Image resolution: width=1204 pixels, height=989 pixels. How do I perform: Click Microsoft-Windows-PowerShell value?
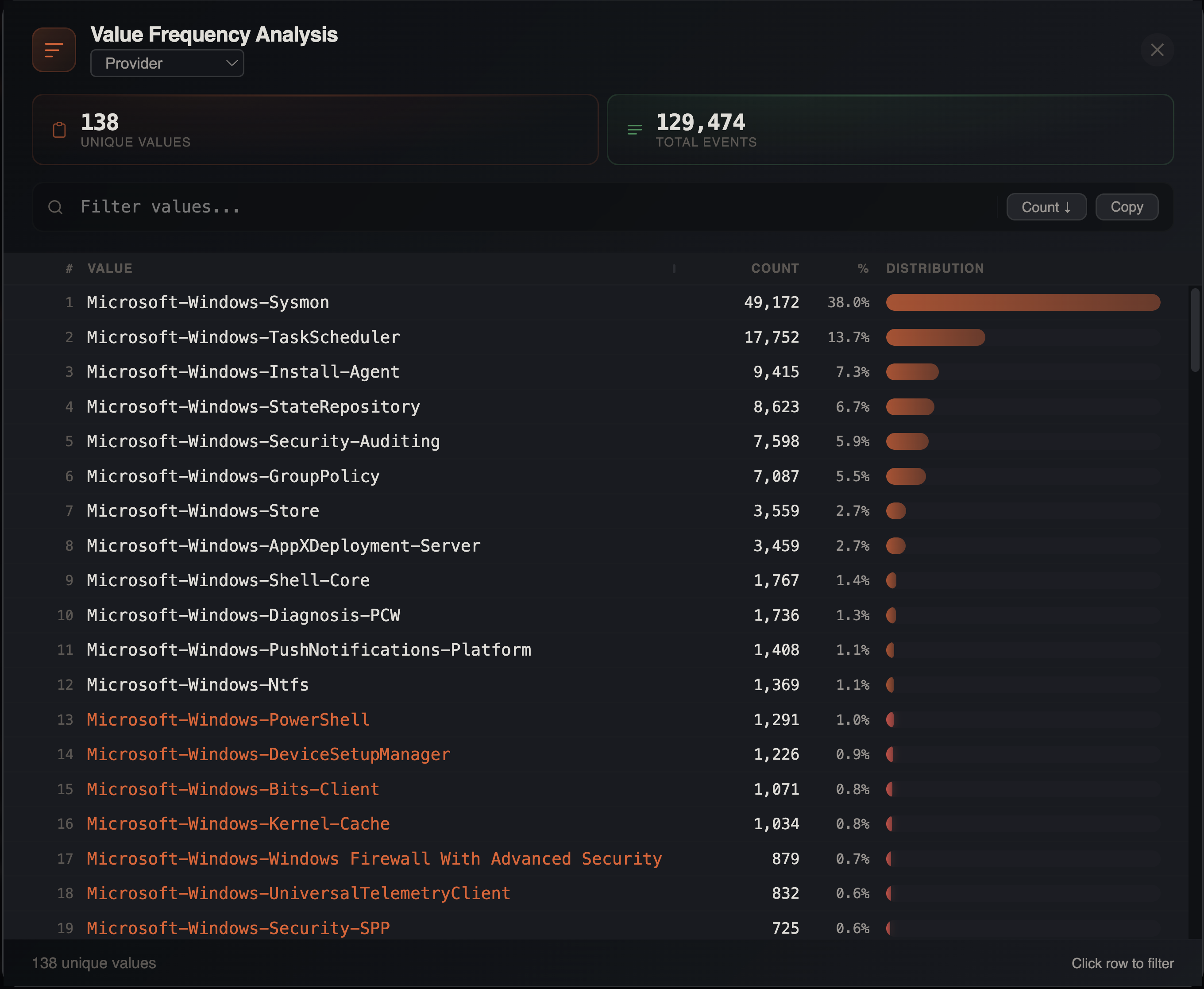tap(228, 719)
